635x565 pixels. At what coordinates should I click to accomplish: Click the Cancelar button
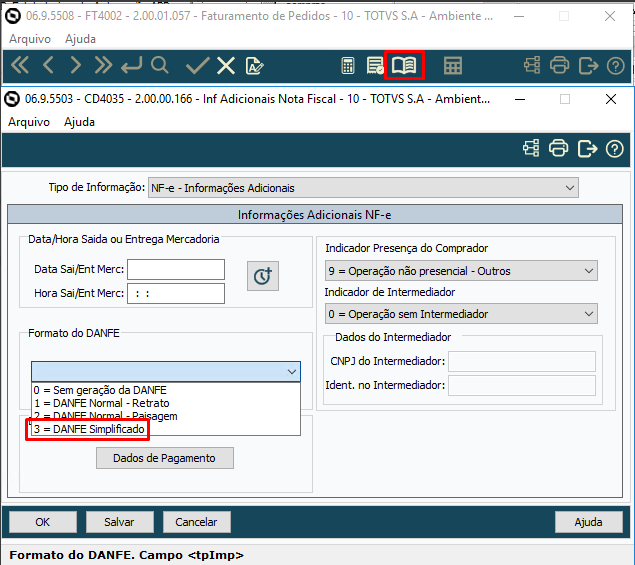197,522
